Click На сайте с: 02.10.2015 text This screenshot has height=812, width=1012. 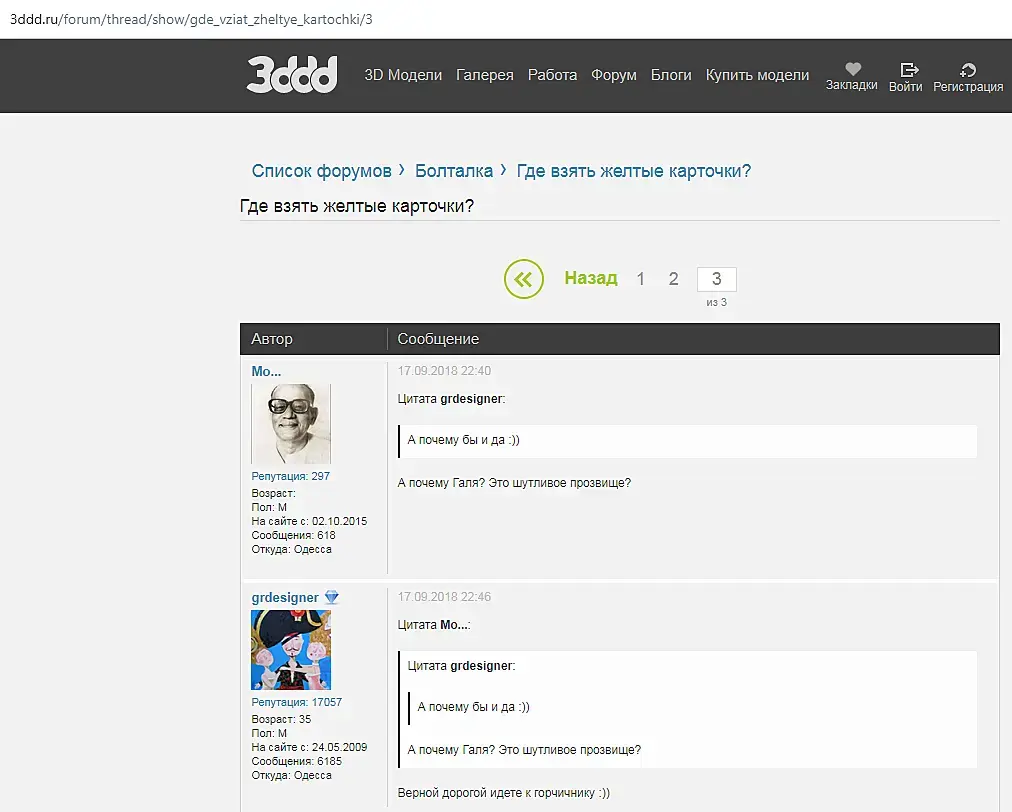[x=309, y=521]
